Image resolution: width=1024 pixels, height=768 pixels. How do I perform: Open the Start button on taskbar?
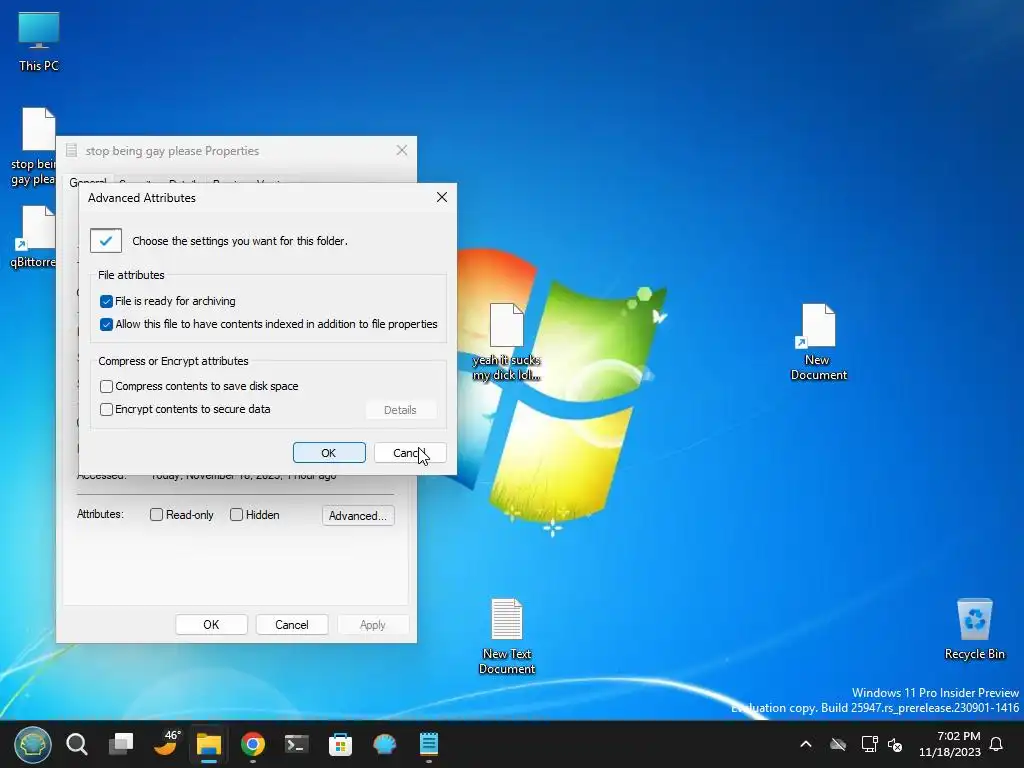(x=33, y=744)
